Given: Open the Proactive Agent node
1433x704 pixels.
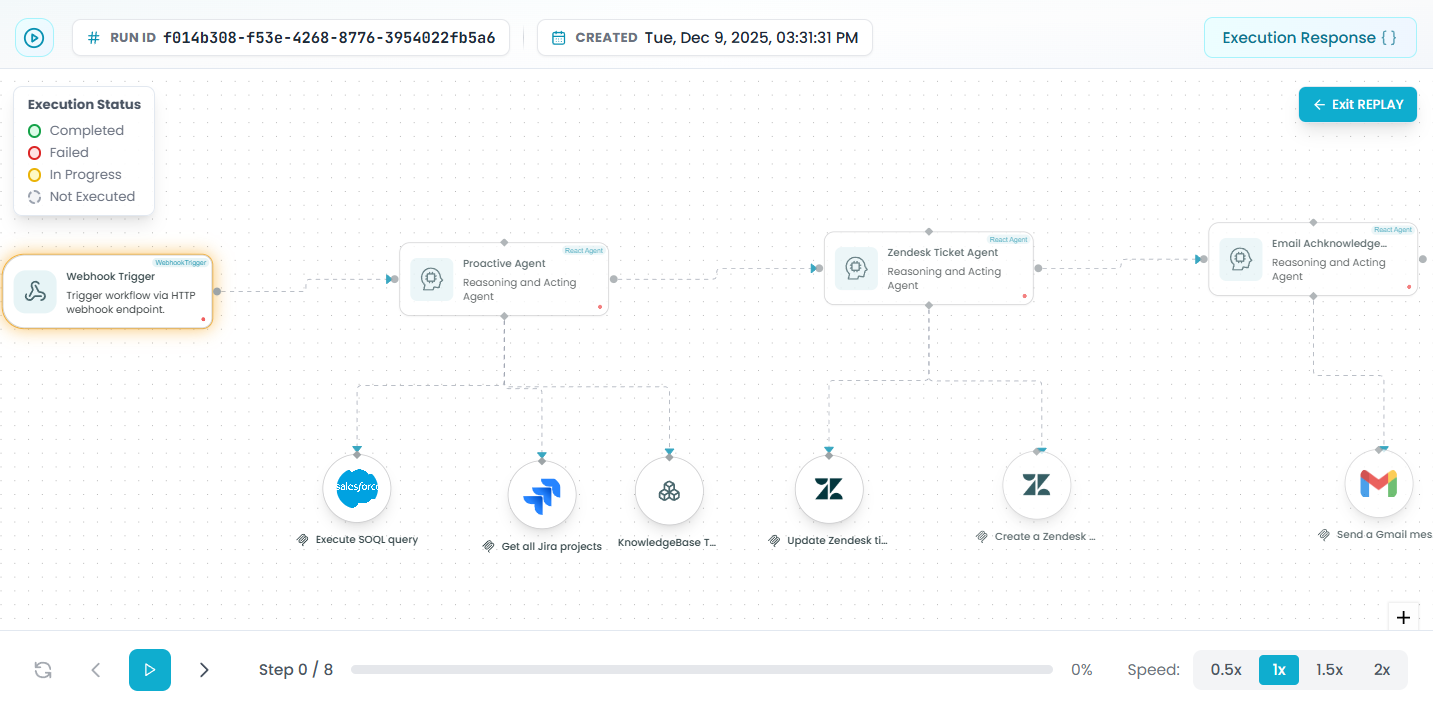Looking at the screenshot, I should (x=504, y=279).
